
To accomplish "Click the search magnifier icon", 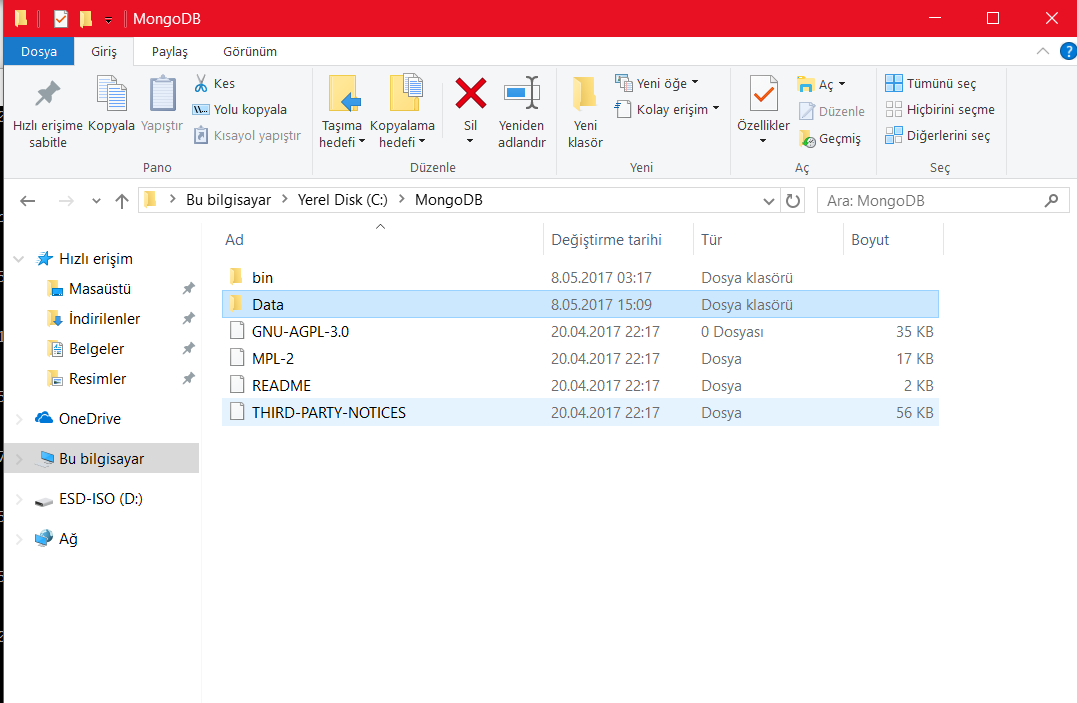I will [x=1051, y=201].
